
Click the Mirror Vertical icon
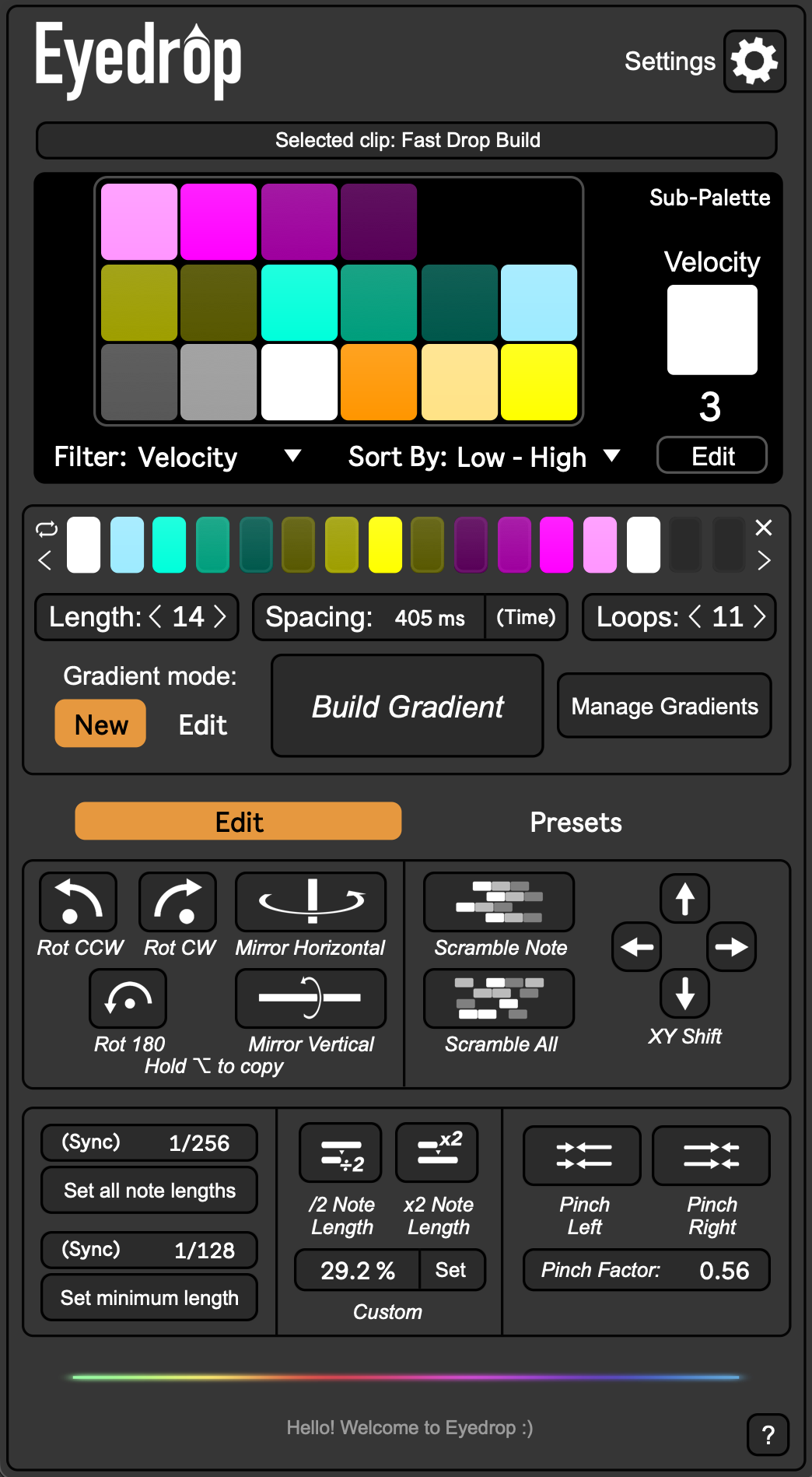point(311,998)
